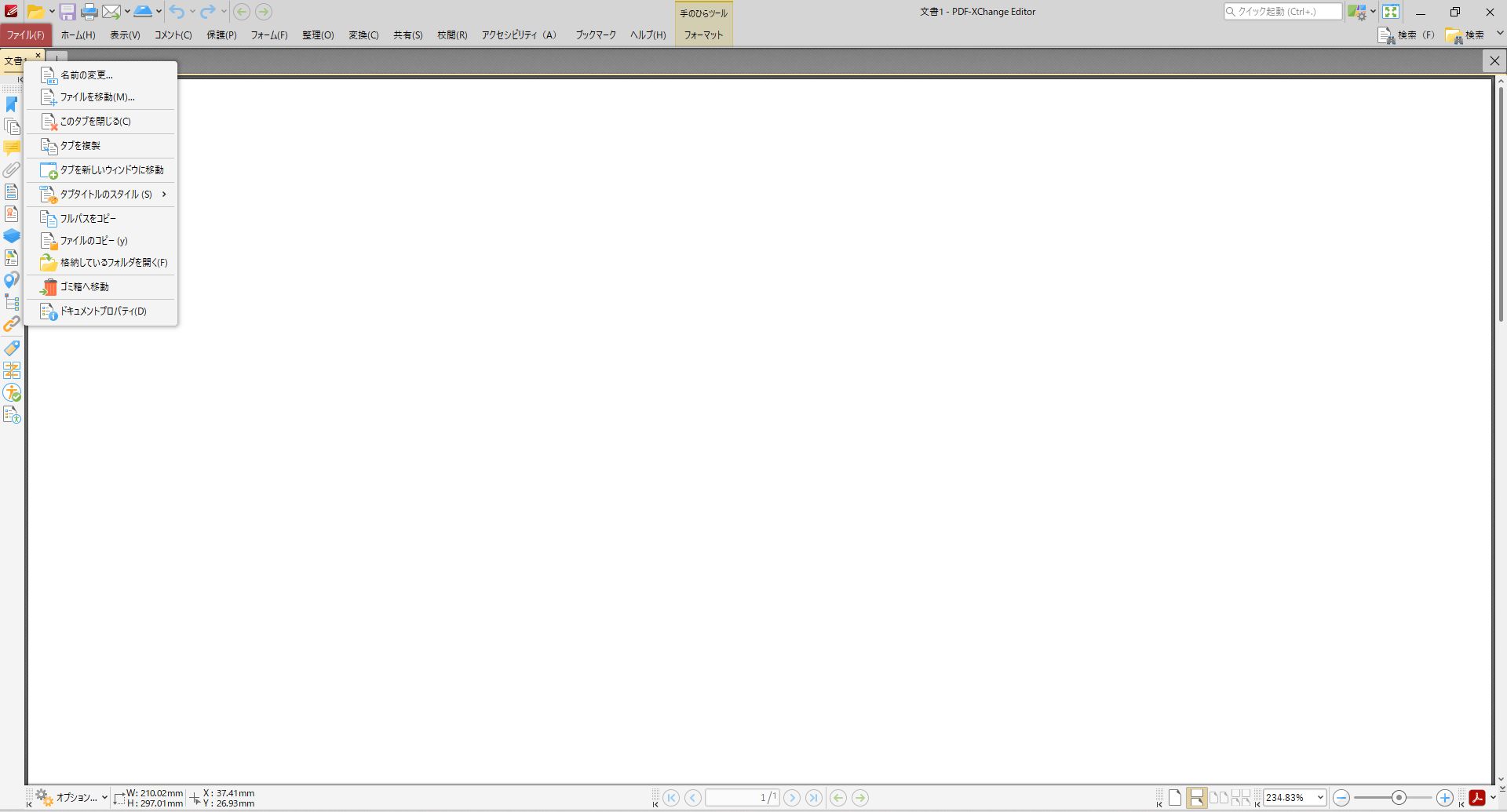Choose Rename (名前の変更...) from the context menu
The height and width of the screenshot is (812, 1507).
pos(100,75)
